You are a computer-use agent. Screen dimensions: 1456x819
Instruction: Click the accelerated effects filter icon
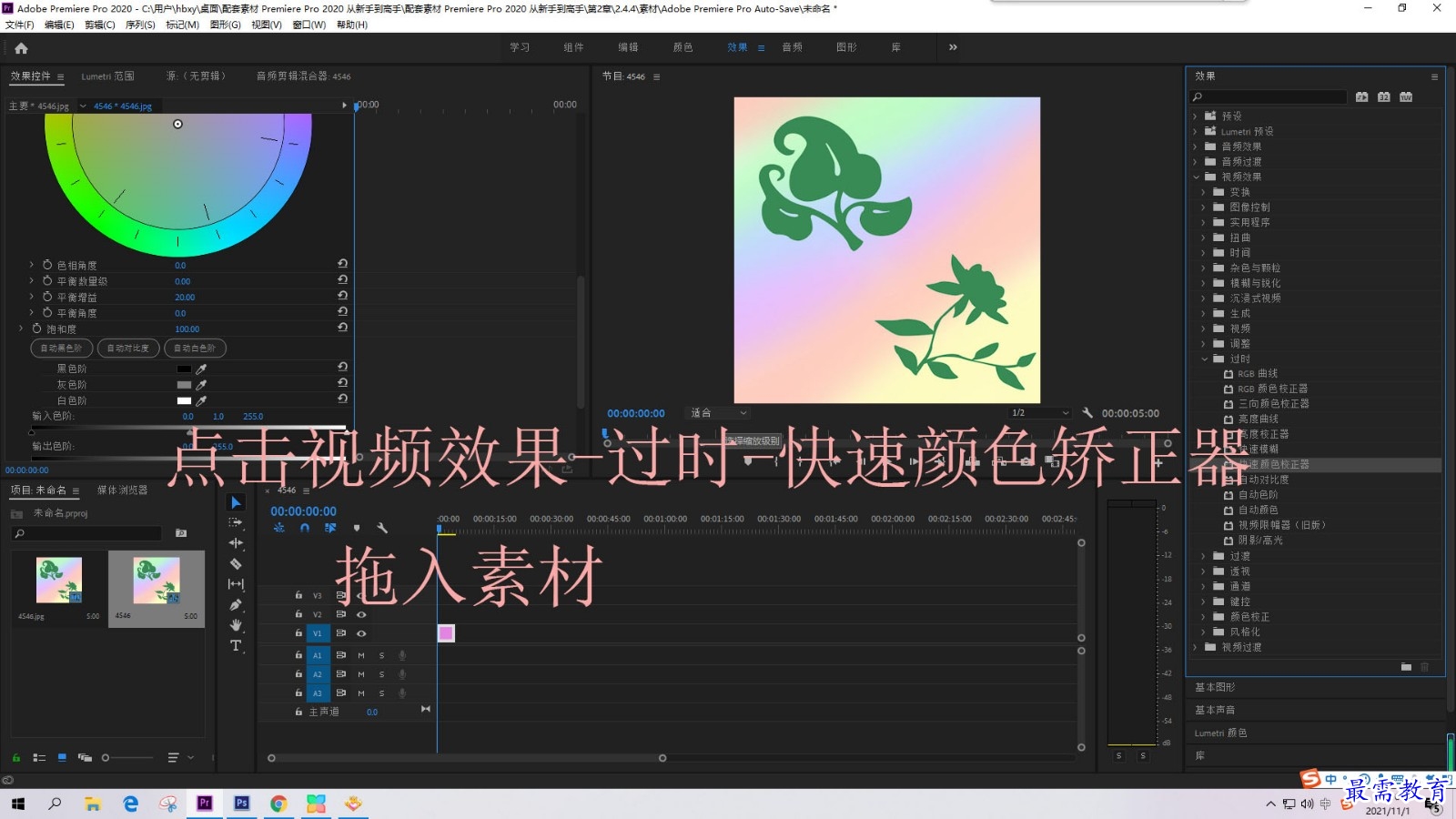coord(1361,96)
